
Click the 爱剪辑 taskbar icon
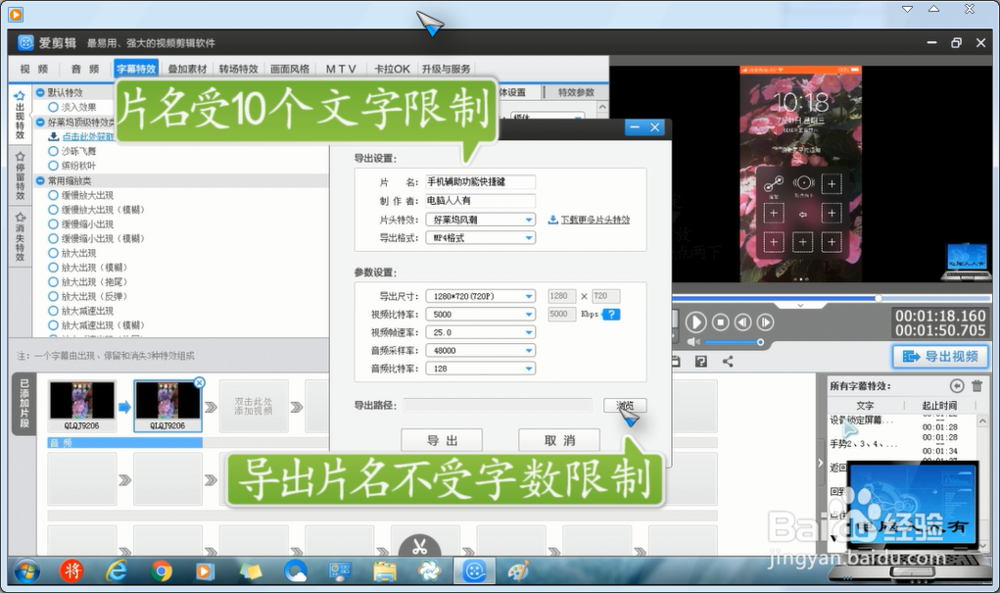pos(474,571)
